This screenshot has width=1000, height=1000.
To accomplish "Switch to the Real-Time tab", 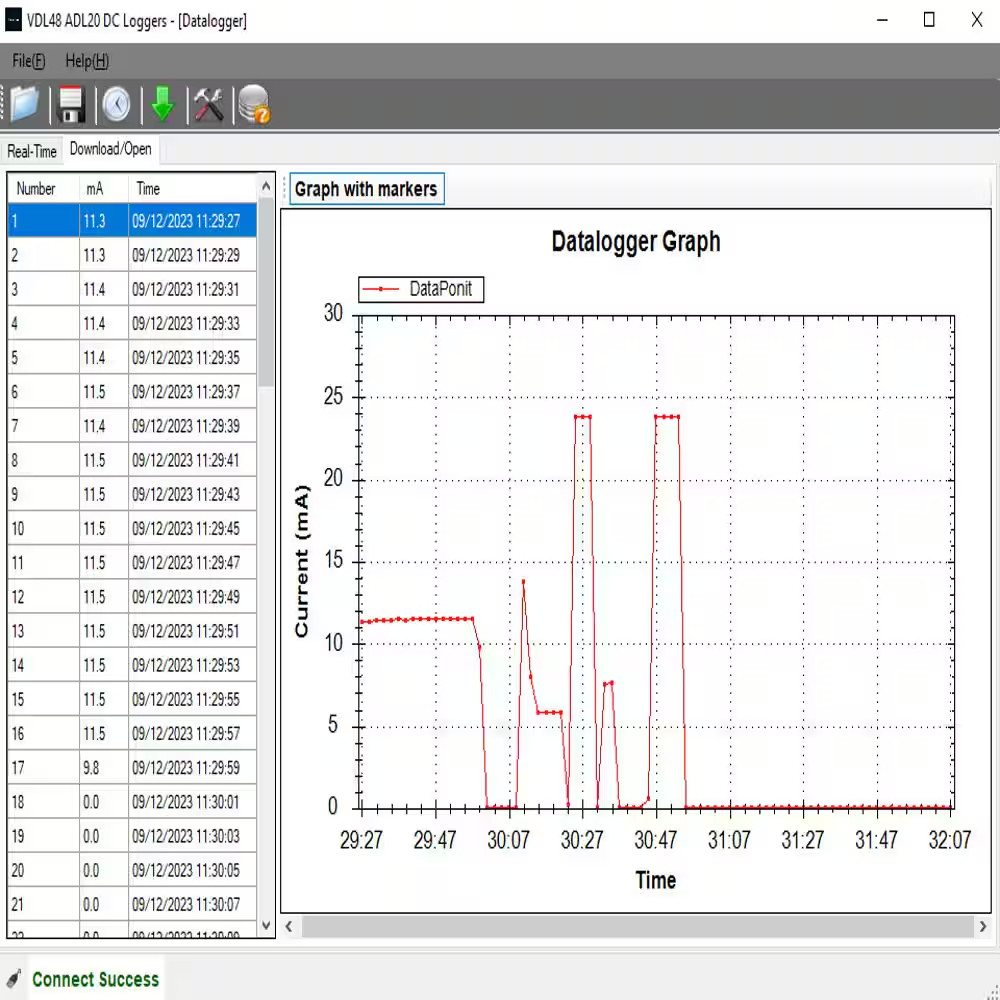I will click(x=31, y=151).
